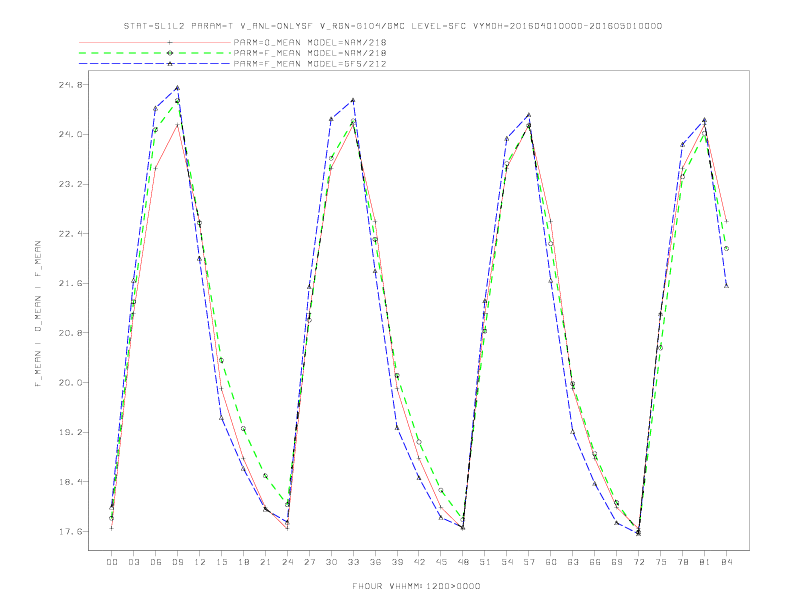Screen dimensions: 792x612
Task: Click x-axis tick label 48
Action: coord(463,562)
